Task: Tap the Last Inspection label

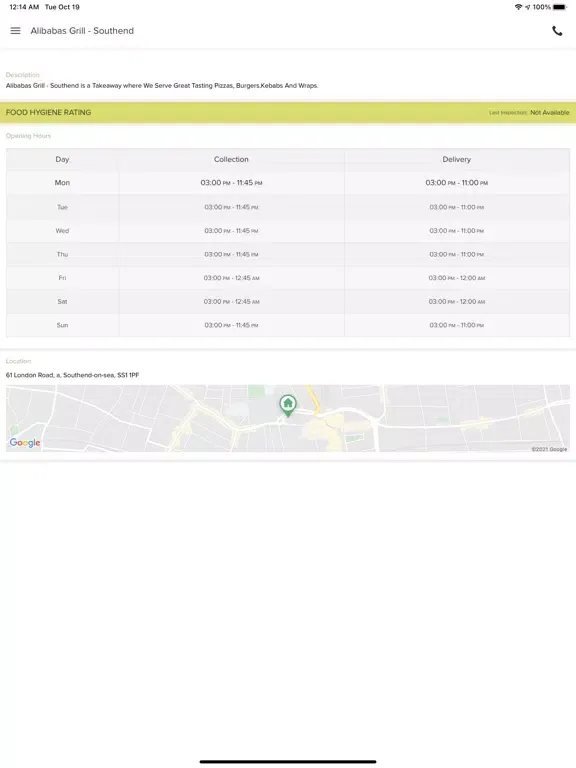Action: point(508,113)
